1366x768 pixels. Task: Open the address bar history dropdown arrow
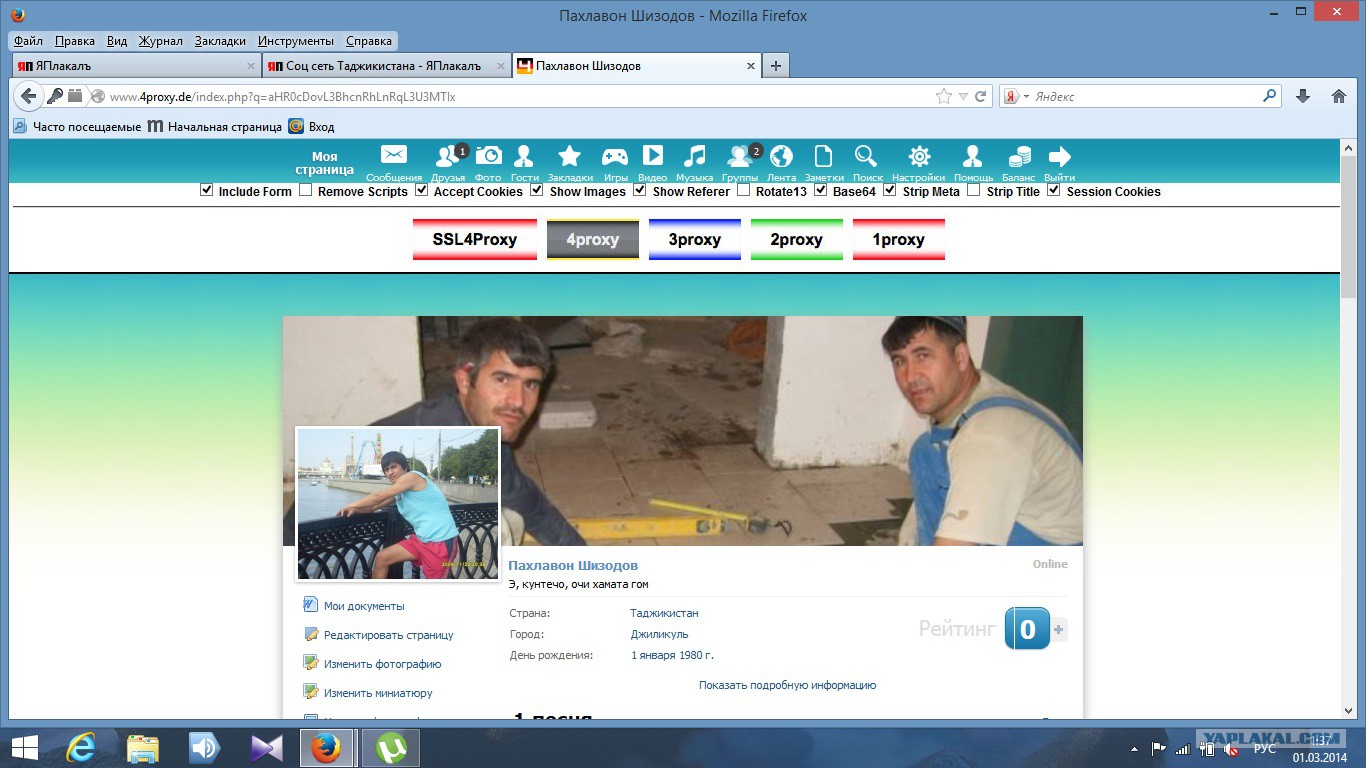963,97
